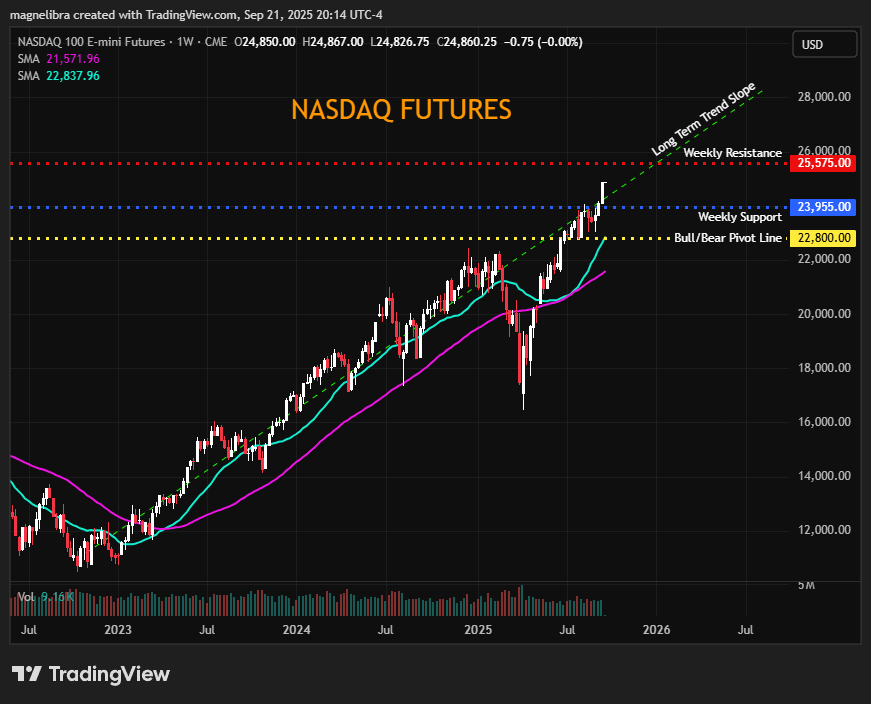Click the 2024 time axis label
This screenshot has width=871, height=704.
(296, 630)
